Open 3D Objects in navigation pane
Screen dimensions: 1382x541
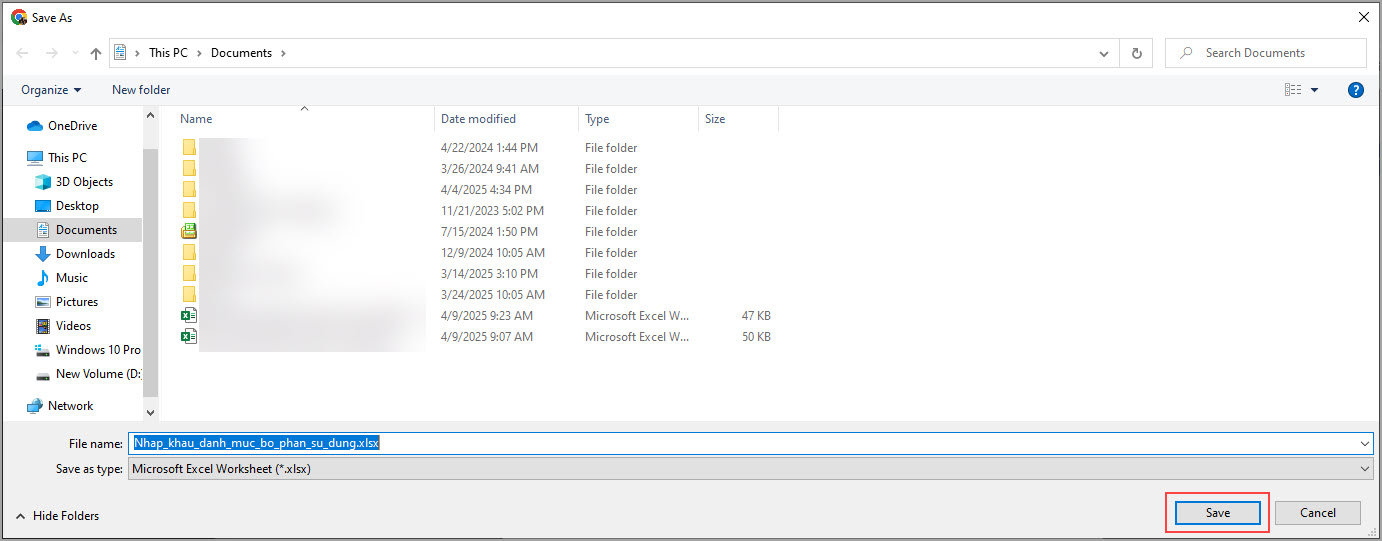pos(84,182)
